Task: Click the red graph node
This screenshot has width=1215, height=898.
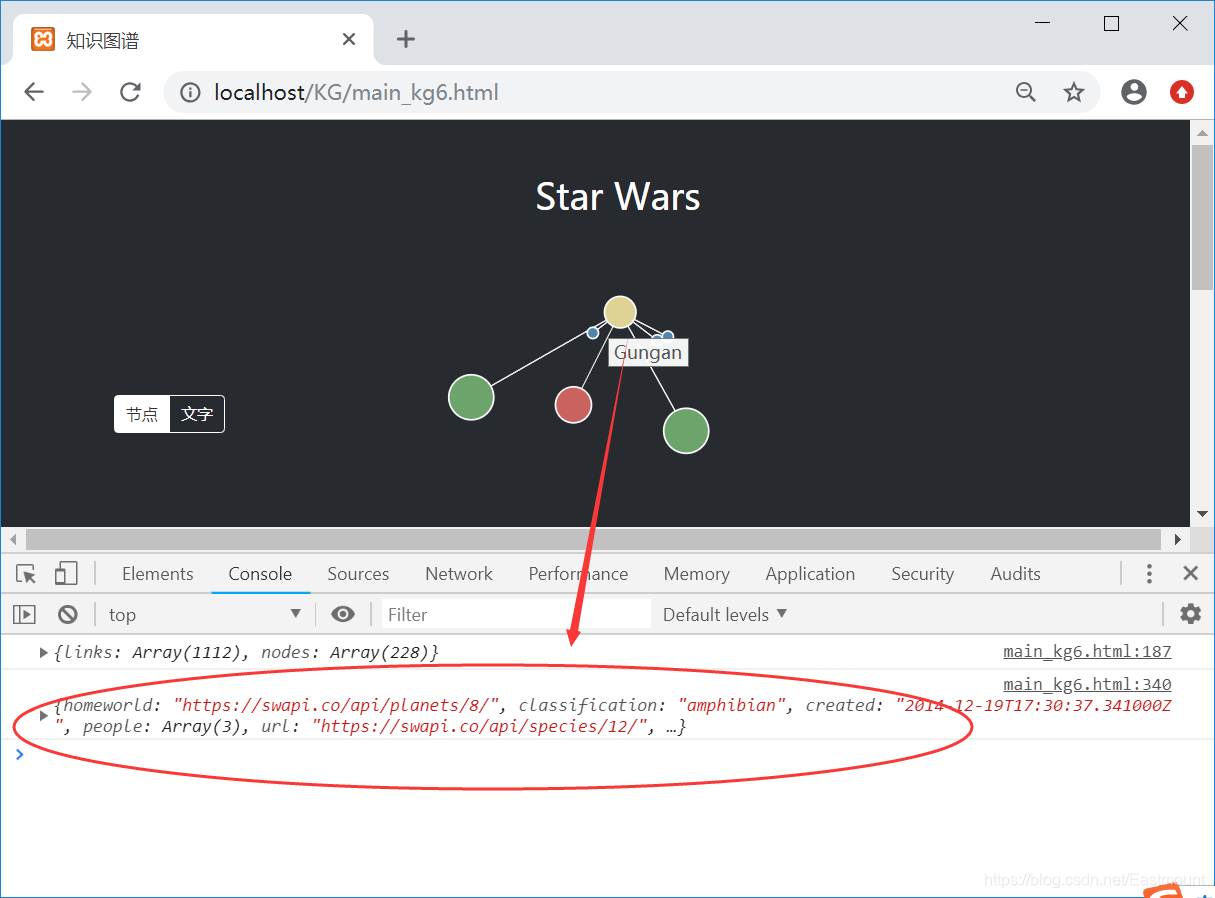Action: (573, 404)
